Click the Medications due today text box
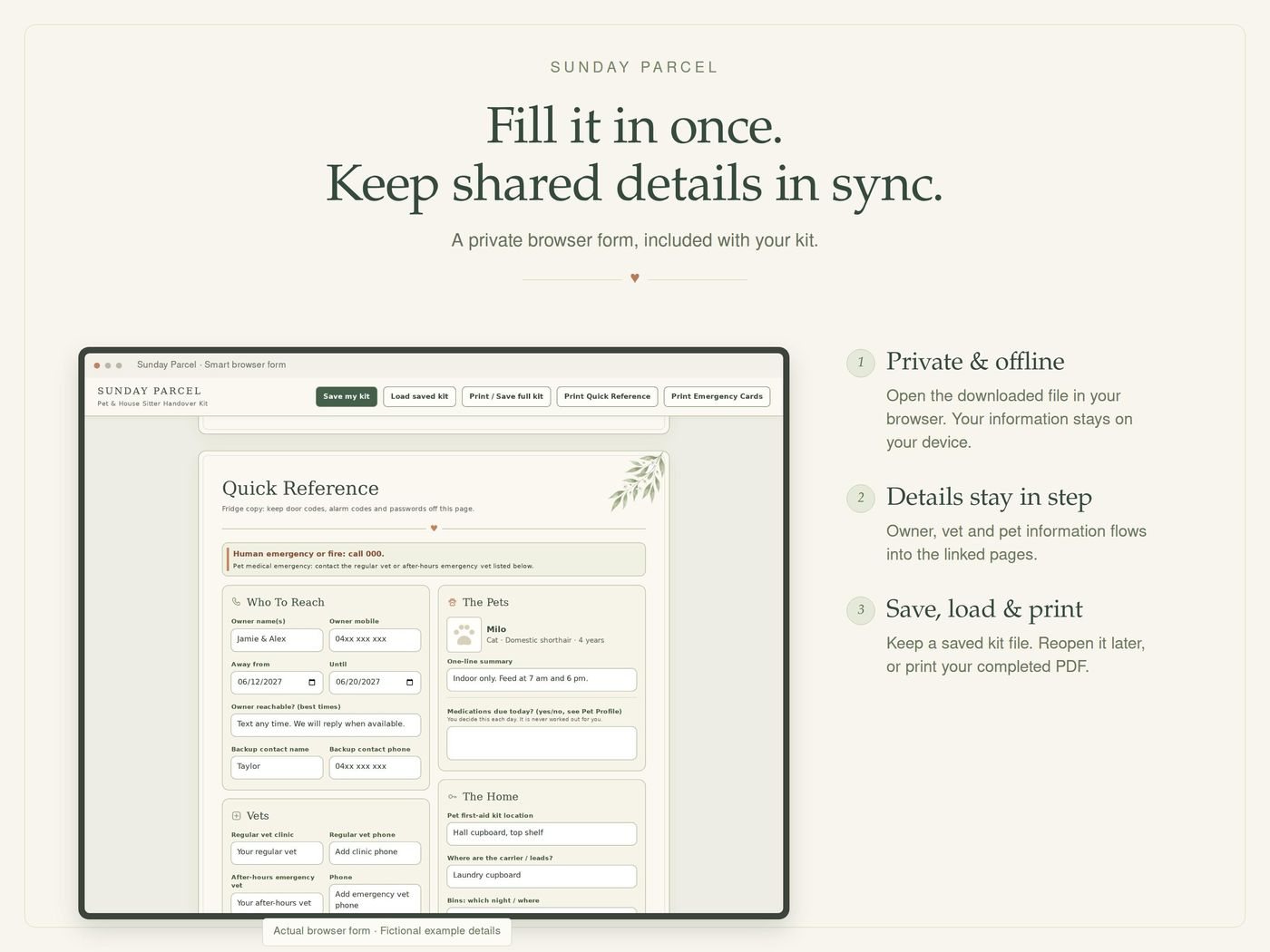The image size is (1270, 952). (x=542, y=743)
